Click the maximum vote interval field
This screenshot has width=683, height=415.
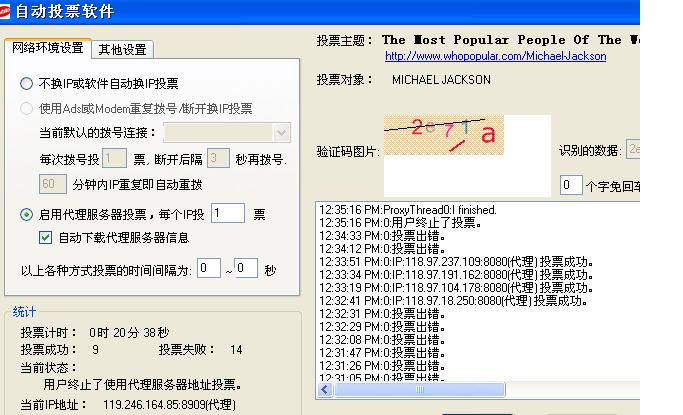pyautogui.click(x=245, y=268)
